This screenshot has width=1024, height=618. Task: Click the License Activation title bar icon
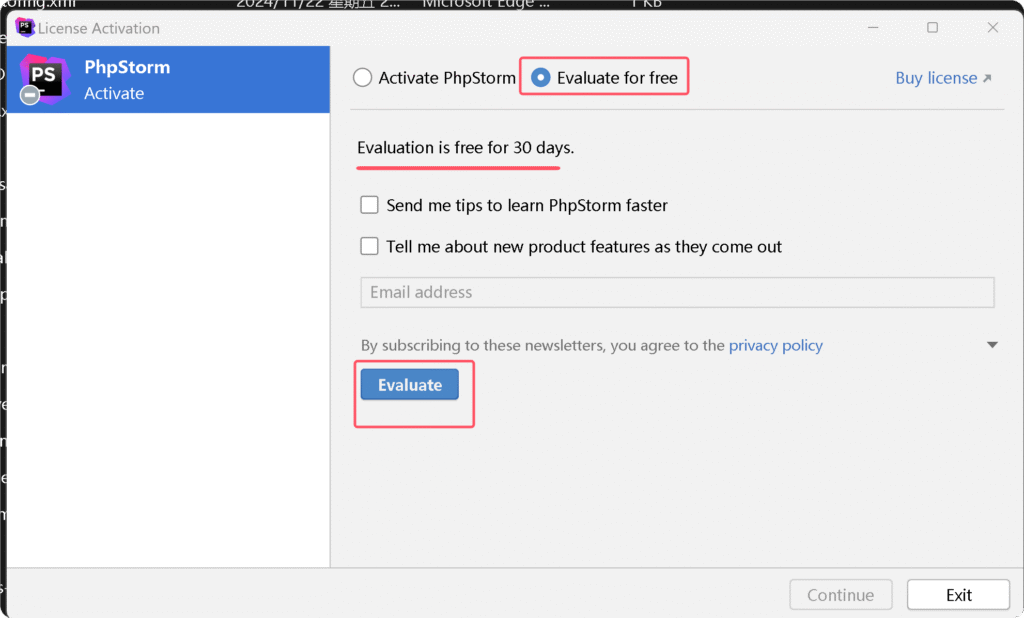click(x=25, y=27)
